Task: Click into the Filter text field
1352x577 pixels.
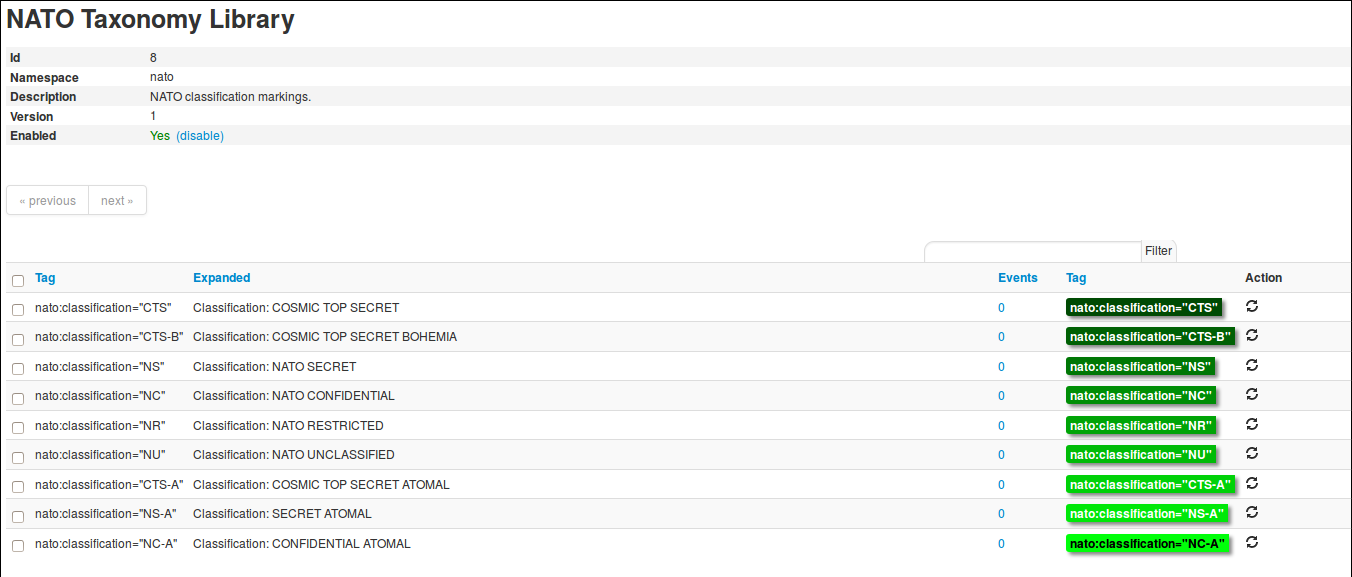Action: click(1032, 251)
